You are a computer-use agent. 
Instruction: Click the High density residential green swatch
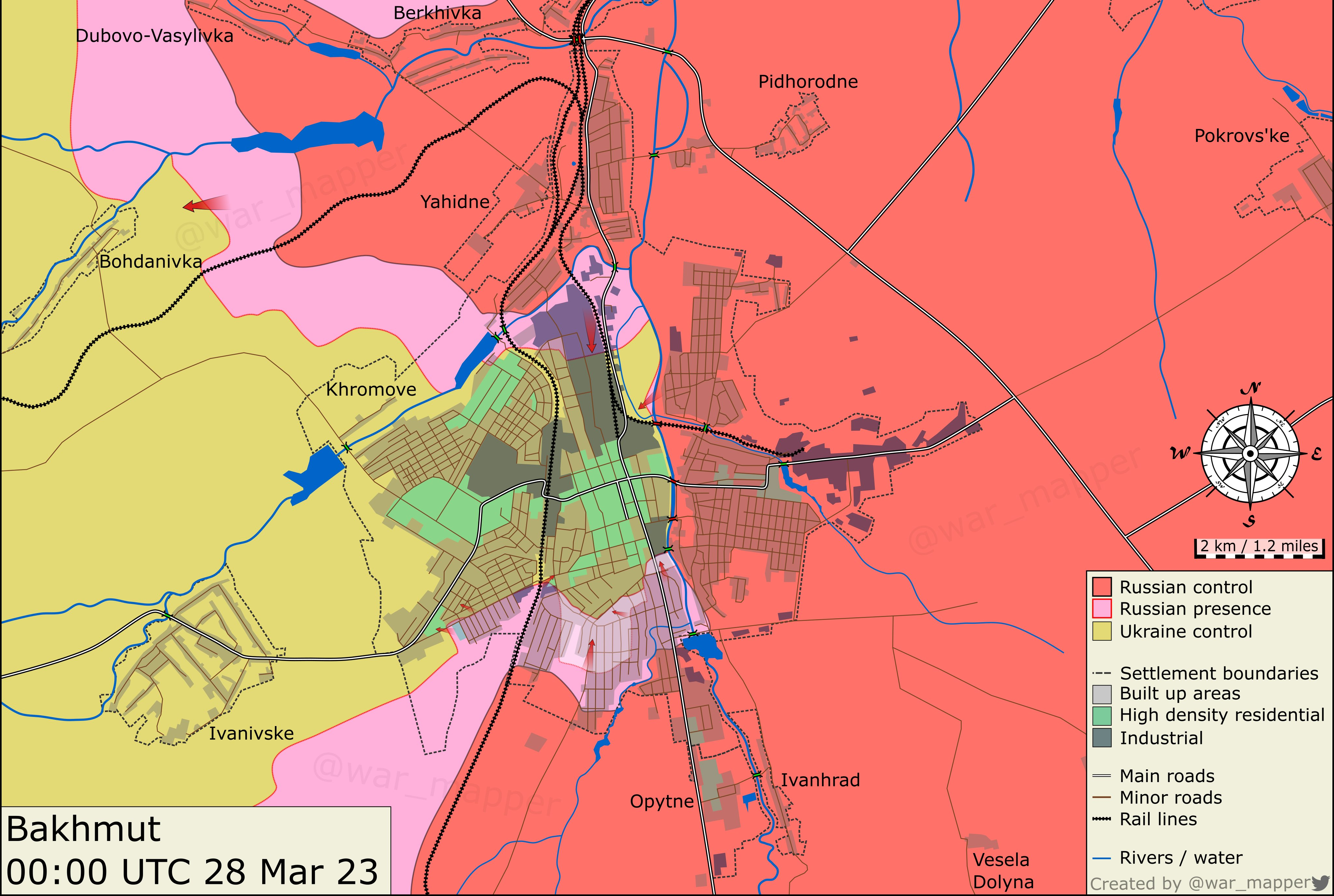click(1101, 715)
